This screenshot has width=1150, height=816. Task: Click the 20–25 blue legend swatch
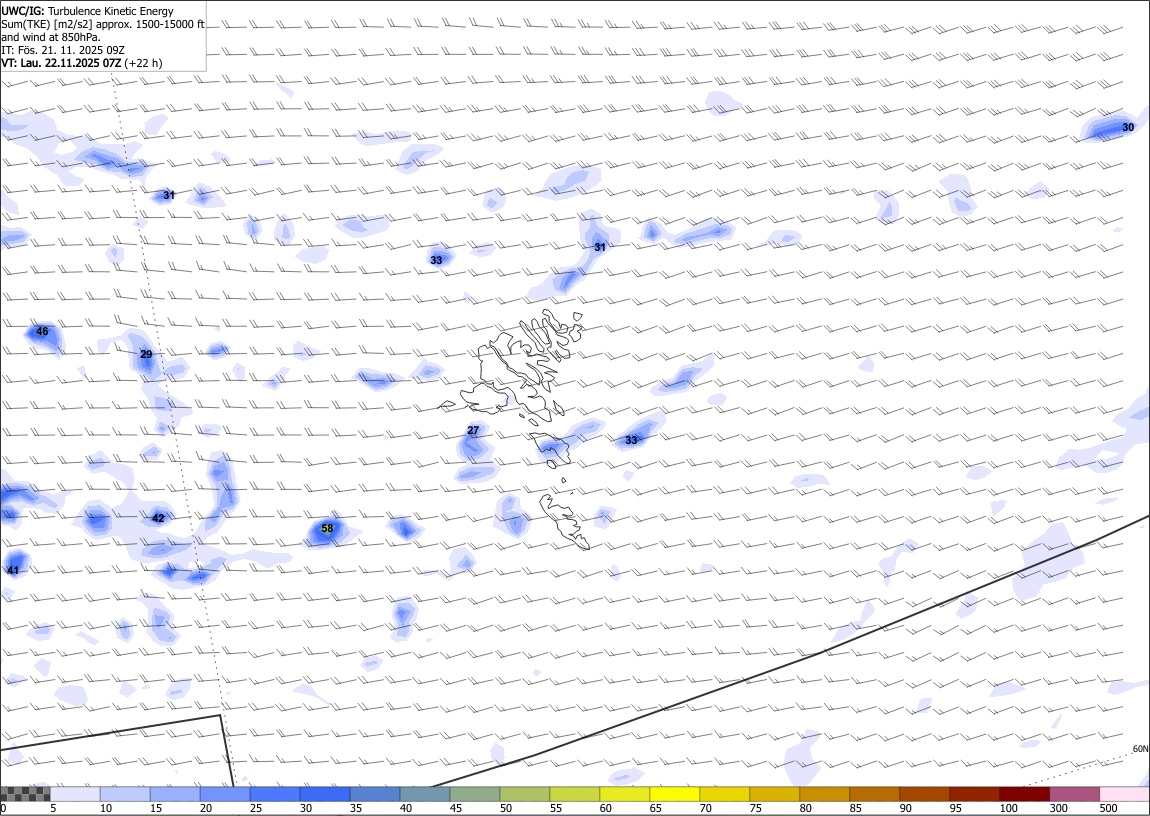pos(224,794)
